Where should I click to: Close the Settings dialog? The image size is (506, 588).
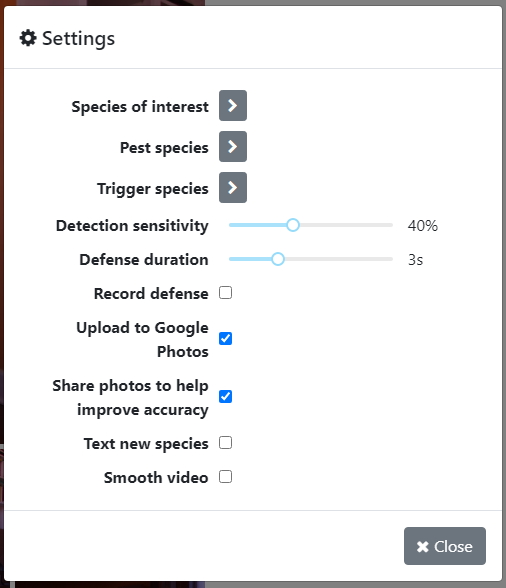[445, 546]
